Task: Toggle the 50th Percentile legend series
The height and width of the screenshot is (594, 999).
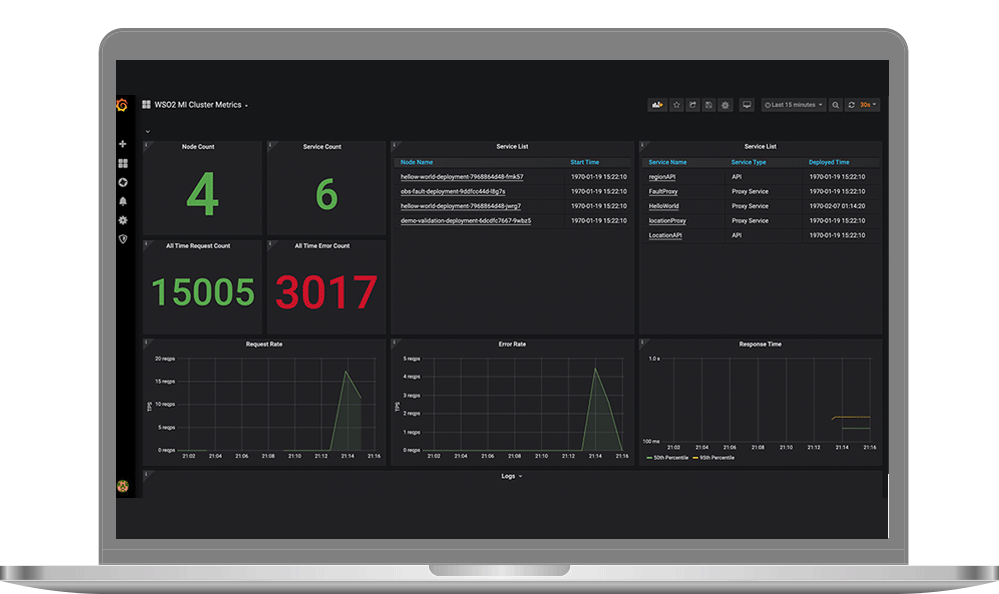Action: (x=665, y=457)
